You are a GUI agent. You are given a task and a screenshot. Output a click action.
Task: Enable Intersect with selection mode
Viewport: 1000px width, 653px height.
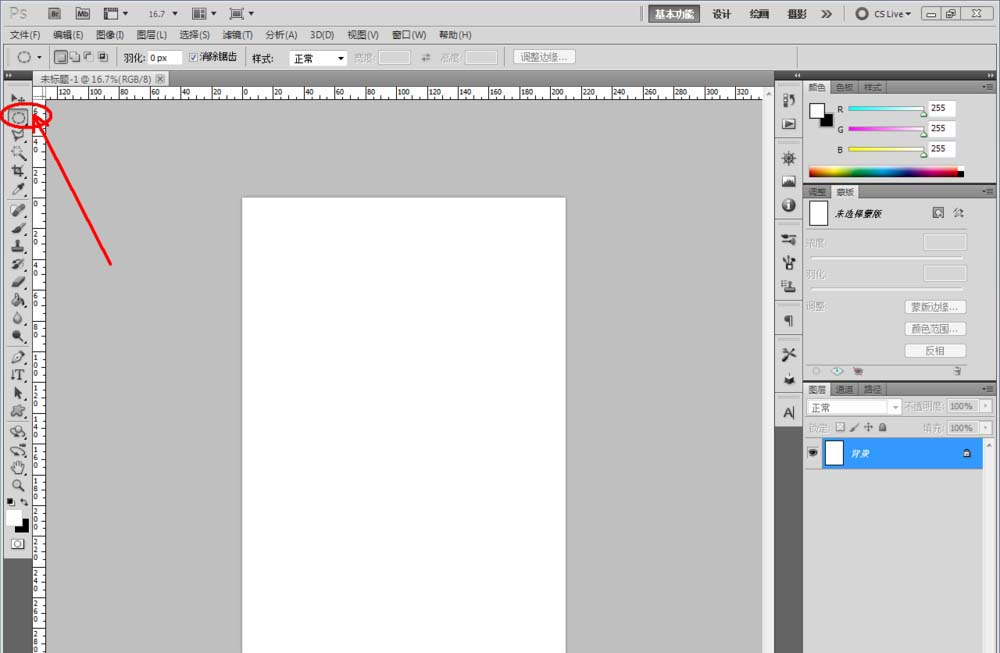tap(103, 57)
